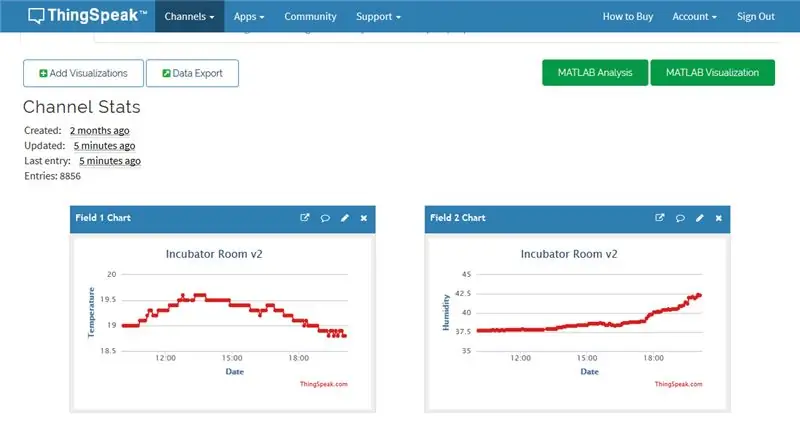Click the Last entry '5 minutes ago' timestamp
The image size is (800, 423).
(110, 161)
